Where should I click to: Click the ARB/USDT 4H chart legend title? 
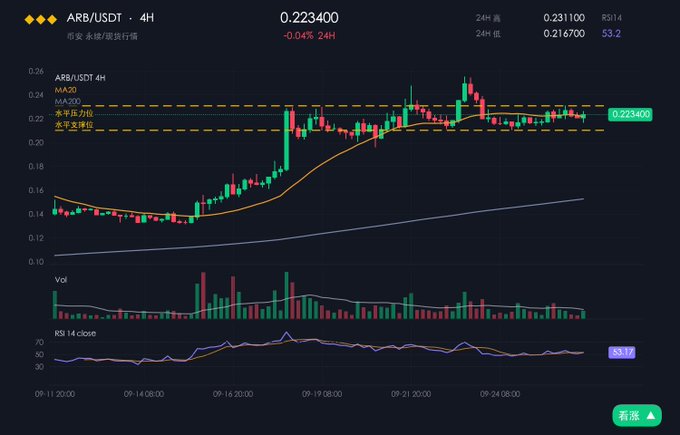[80, 78]
